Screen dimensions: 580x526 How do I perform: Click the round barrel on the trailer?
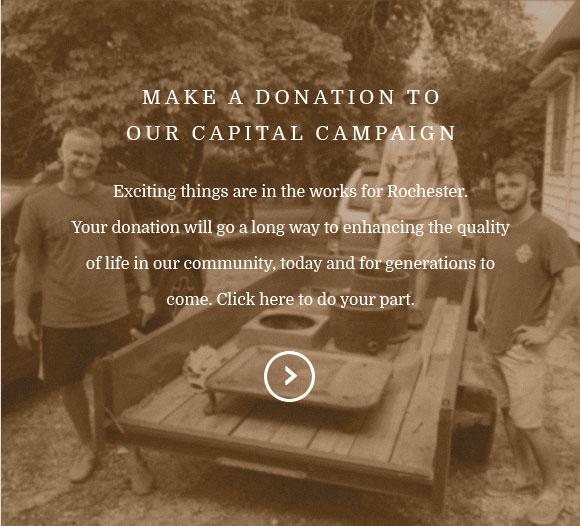pos(370,322)
